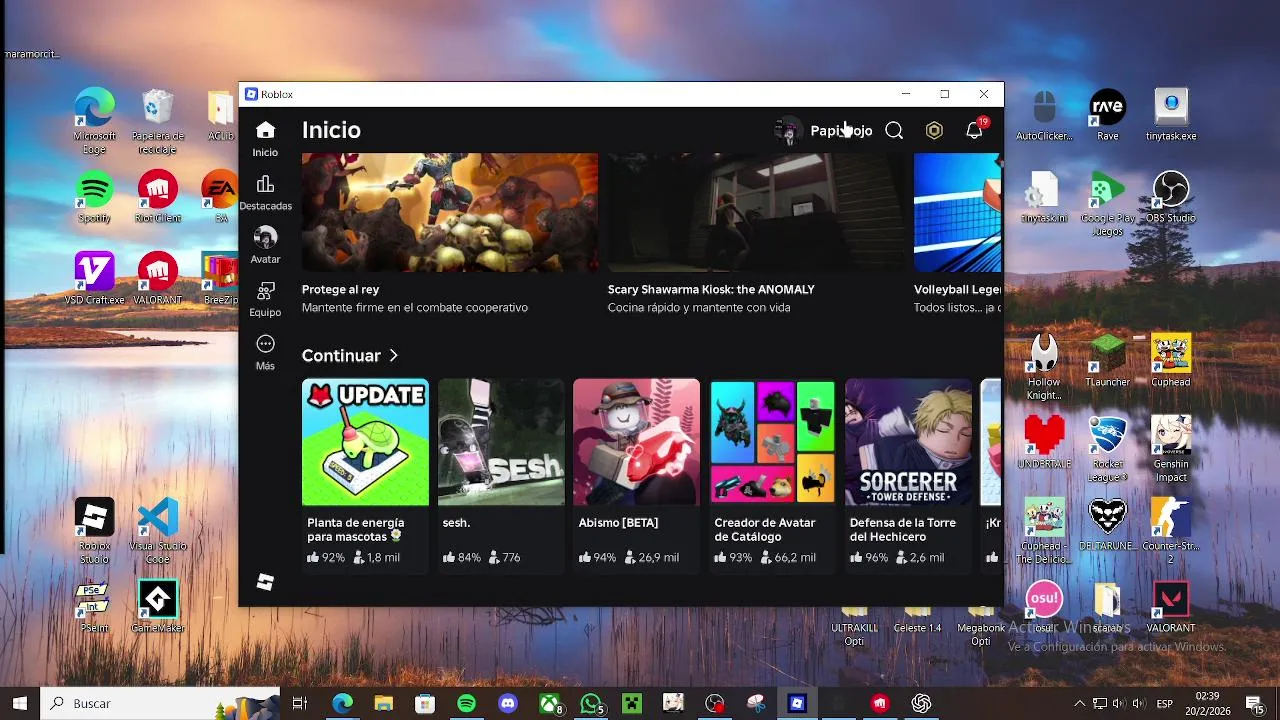The image size is (1280, 720).
Task: Open Destacadas in the Roblox sidebar
Action: 265,192
